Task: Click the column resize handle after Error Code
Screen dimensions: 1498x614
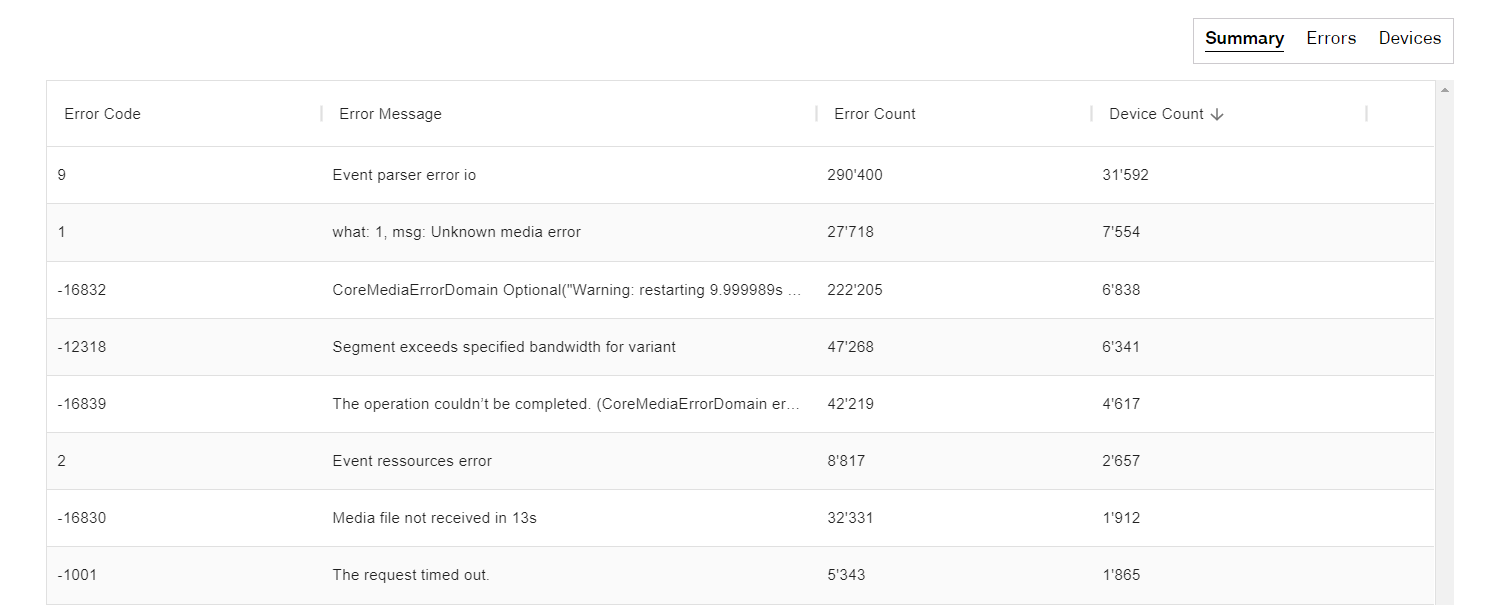Action: (x=322, y=114)
